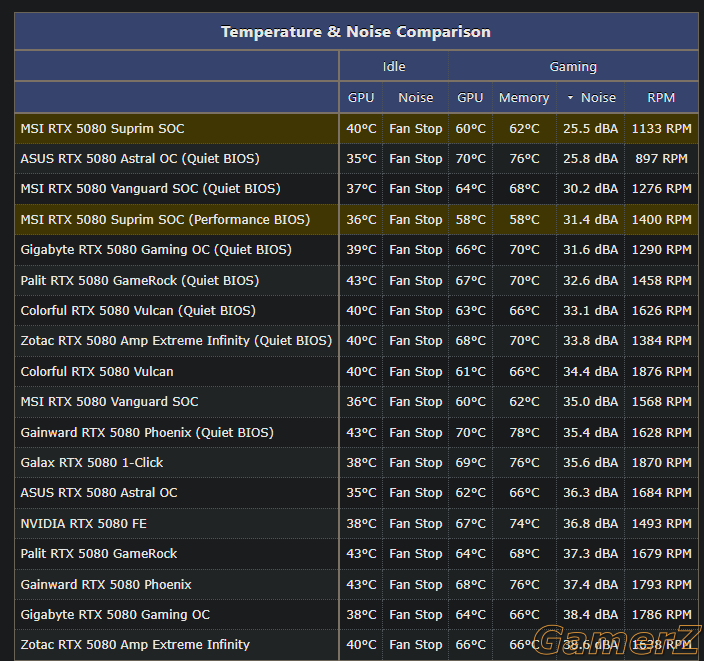
Task: Click the sort arrow beside Gaming Noise header
Action: tap(570, 97)
